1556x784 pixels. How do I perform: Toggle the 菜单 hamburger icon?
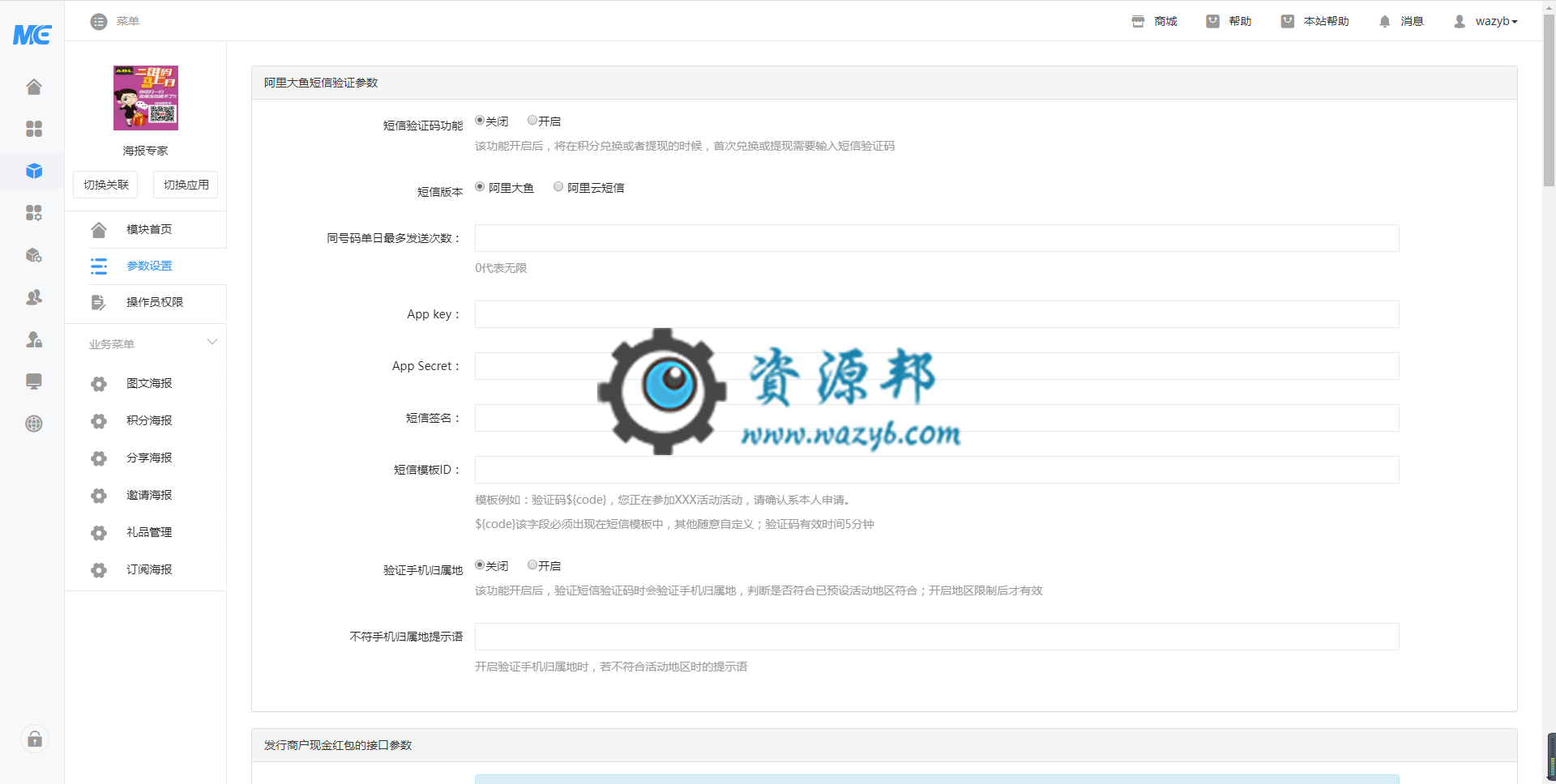pos(99,21)
